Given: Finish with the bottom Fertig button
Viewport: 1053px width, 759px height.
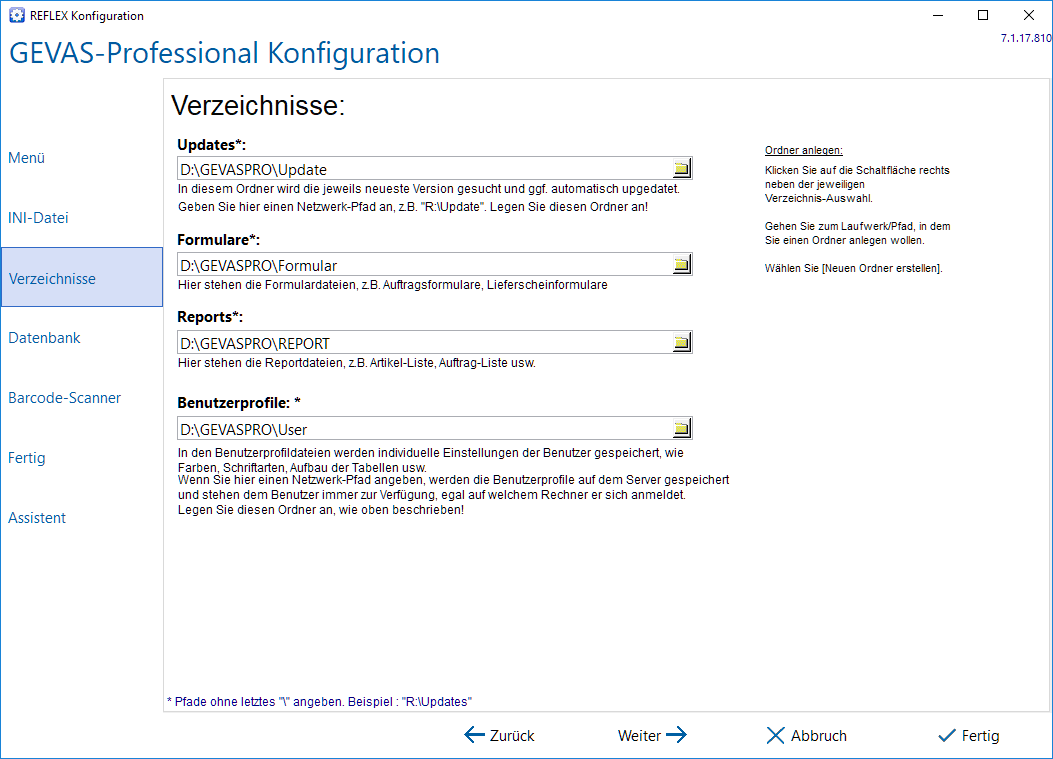Looking at the screenshot, I should [x=968, y=735].
